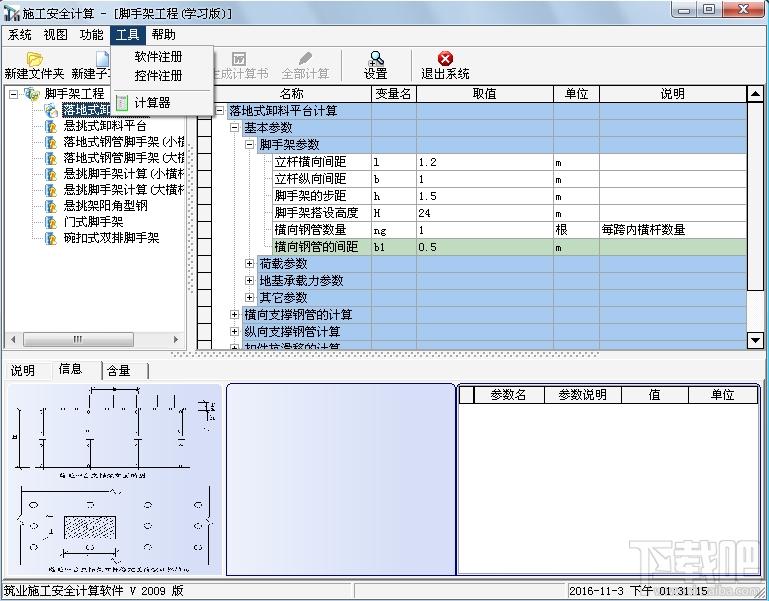
Task: Expand the 地基承载力参数 group
Action: point(250,281)
